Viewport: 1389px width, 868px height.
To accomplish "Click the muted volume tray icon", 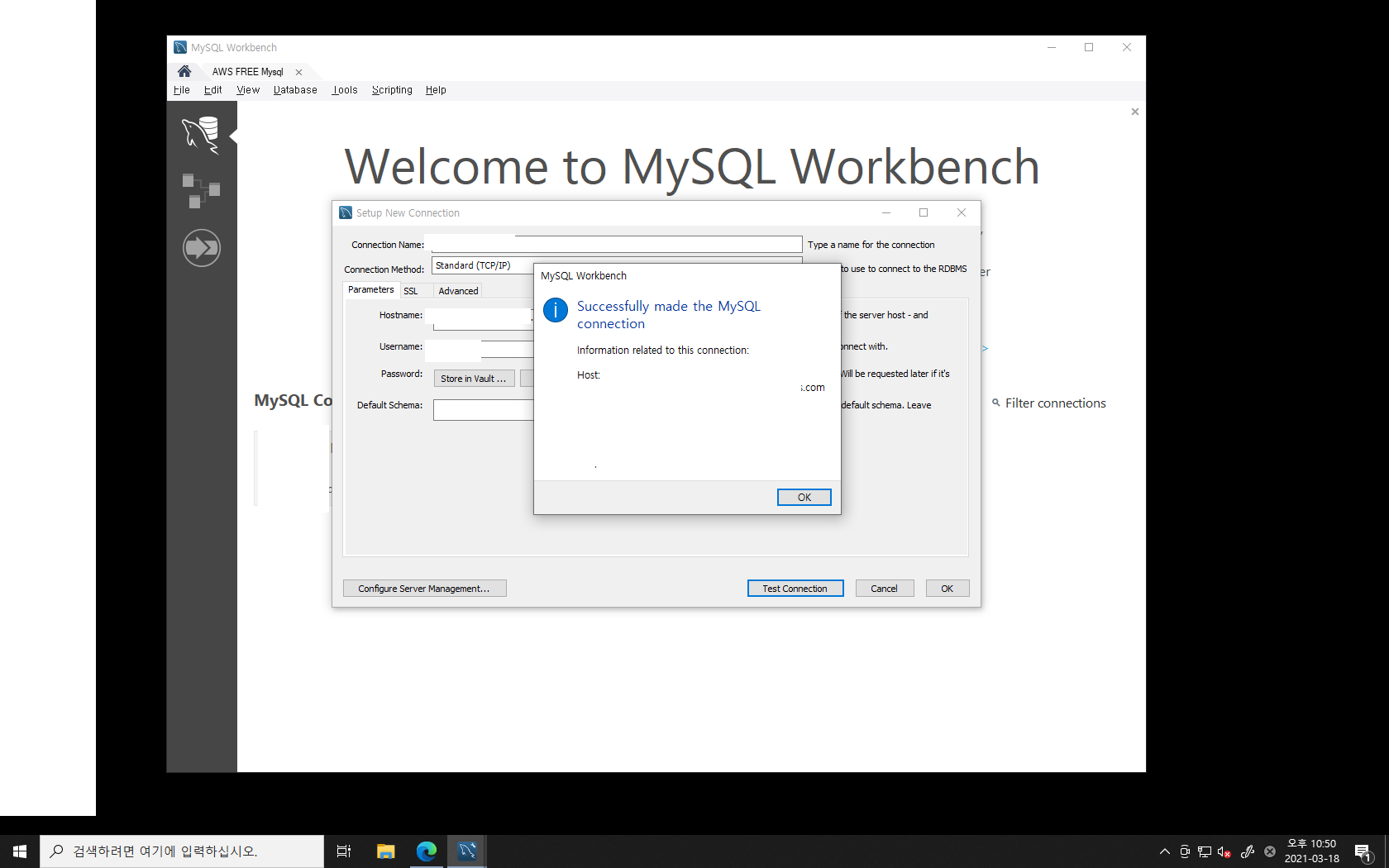I will (1224, 851).
